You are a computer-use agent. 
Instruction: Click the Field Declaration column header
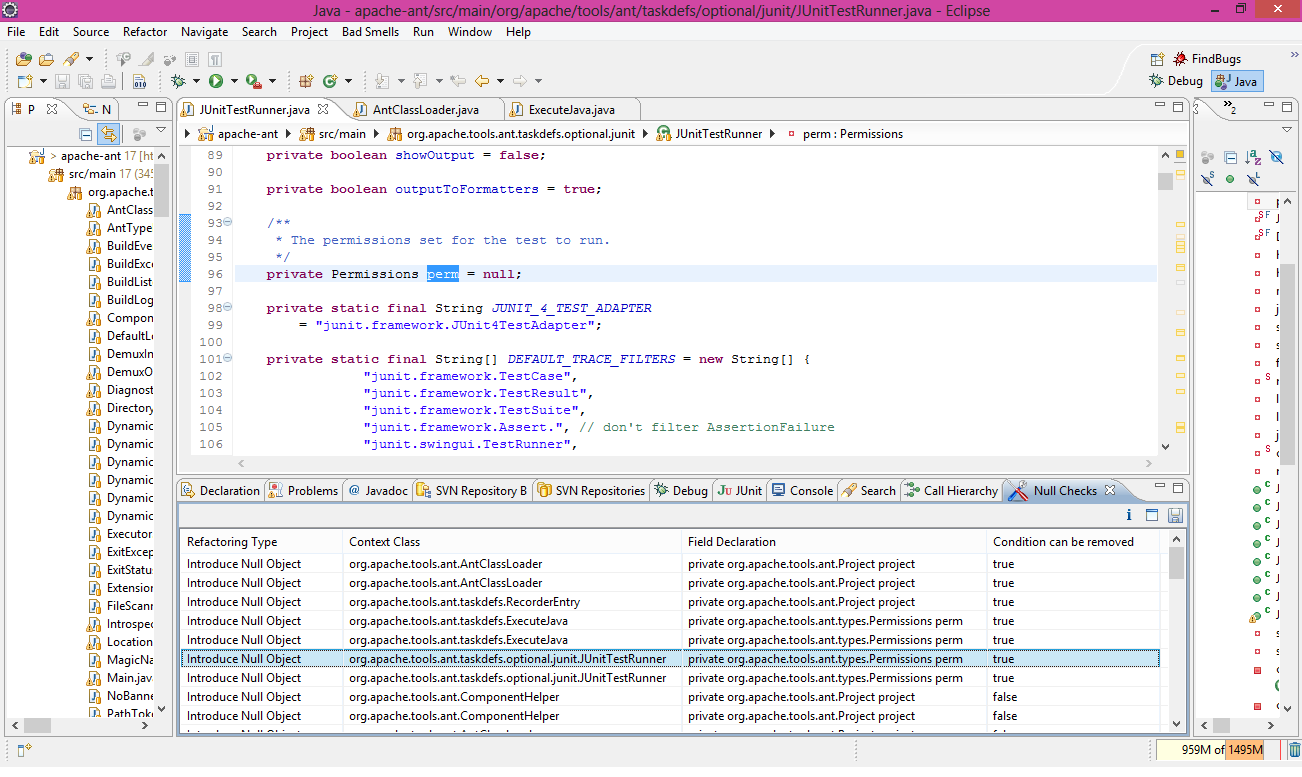pyautogui.click(x=834, y=541)
